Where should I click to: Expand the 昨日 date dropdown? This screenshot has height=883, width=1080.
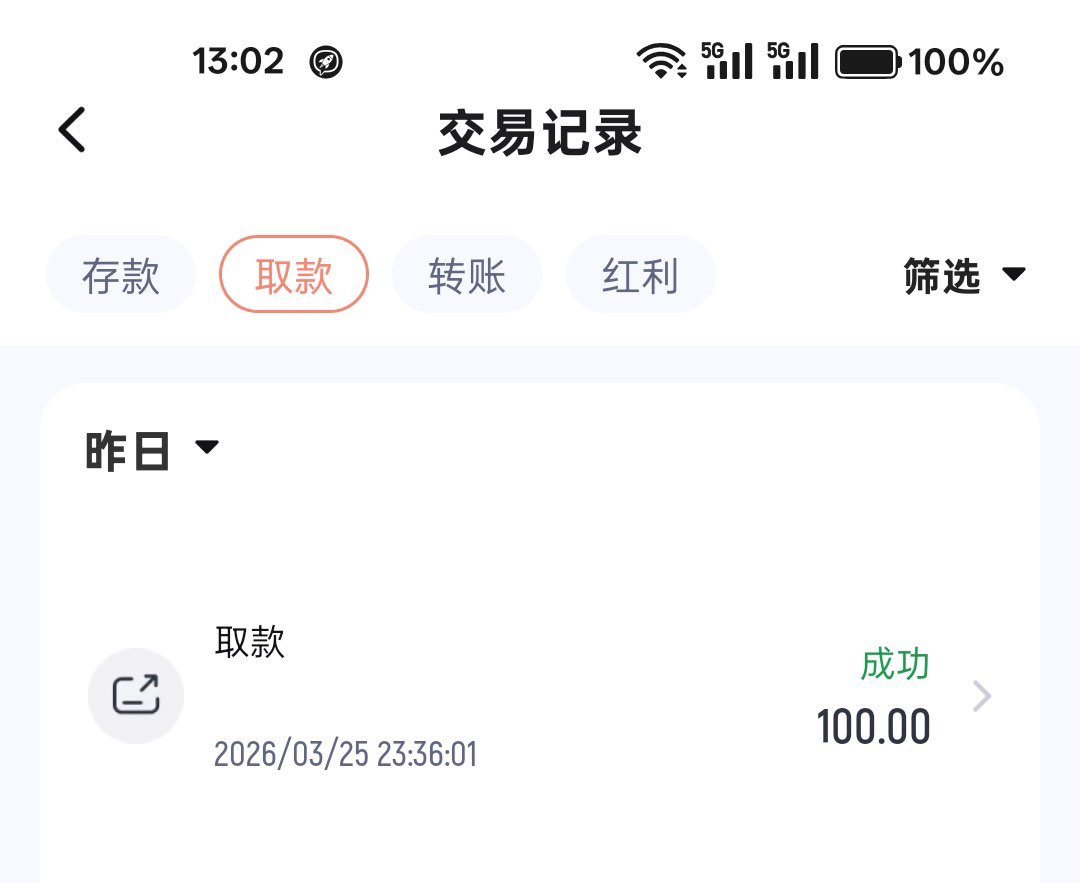(152, 452)
